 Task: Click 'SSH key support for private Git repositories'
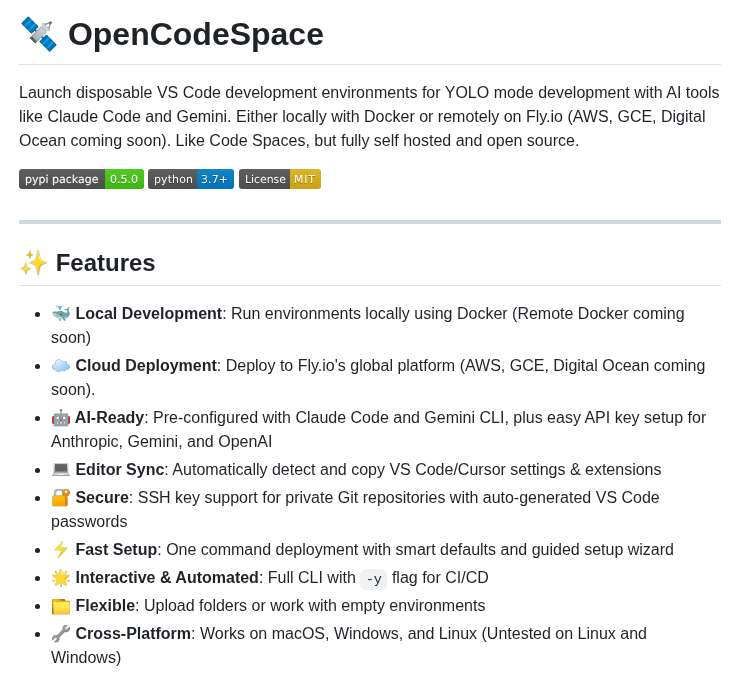pyautogui.click(x=291, y=497)
